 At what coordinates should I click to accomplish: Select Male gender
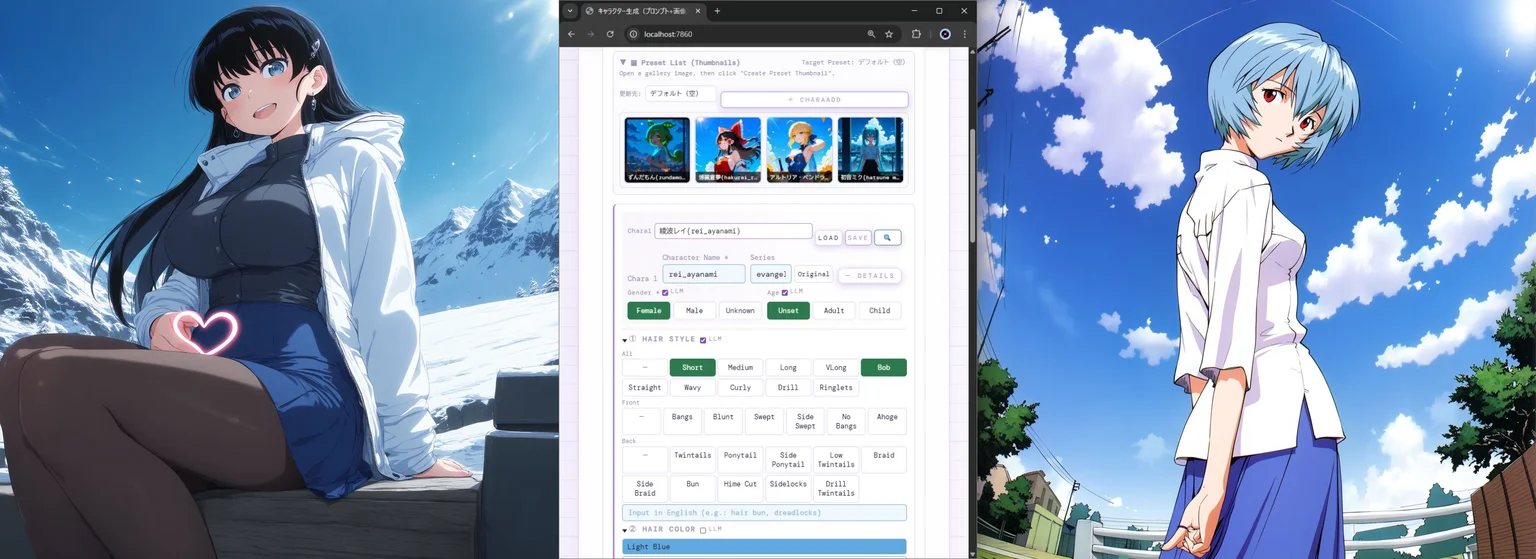[x=695, y=311]
